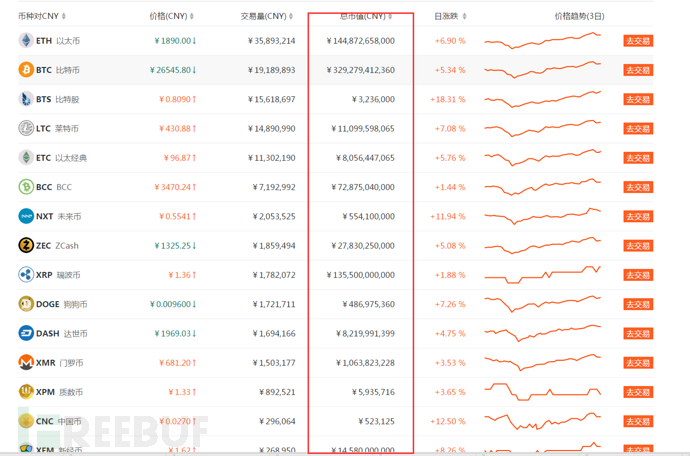This screenshot has width=690, height=456.
Task: Sort by the 日涨跌 column header
Action: pos(450,16)
